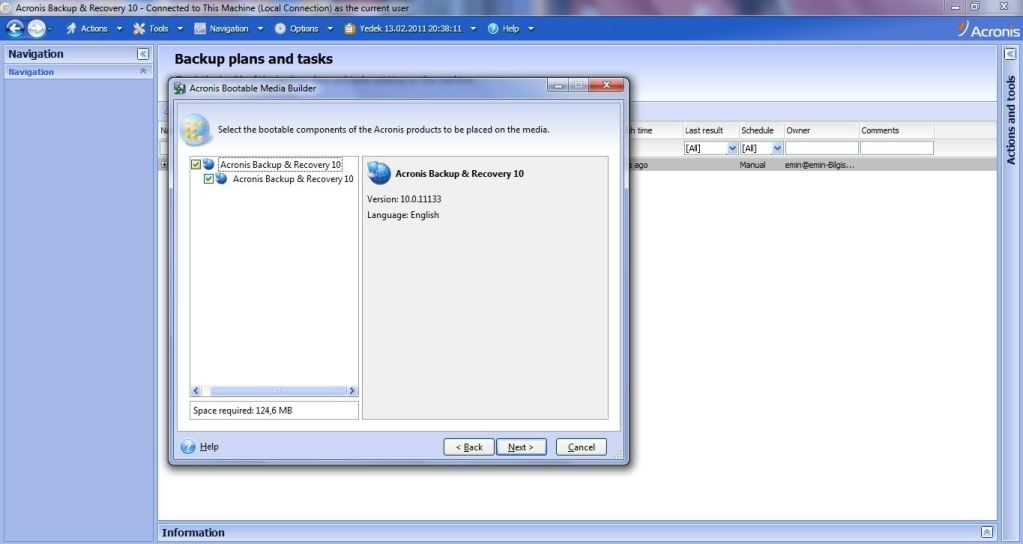The width and height of the screenshot is (1023, 544).
Task: Open the Tools menu dropdown arrow
Action: point(180,29)
